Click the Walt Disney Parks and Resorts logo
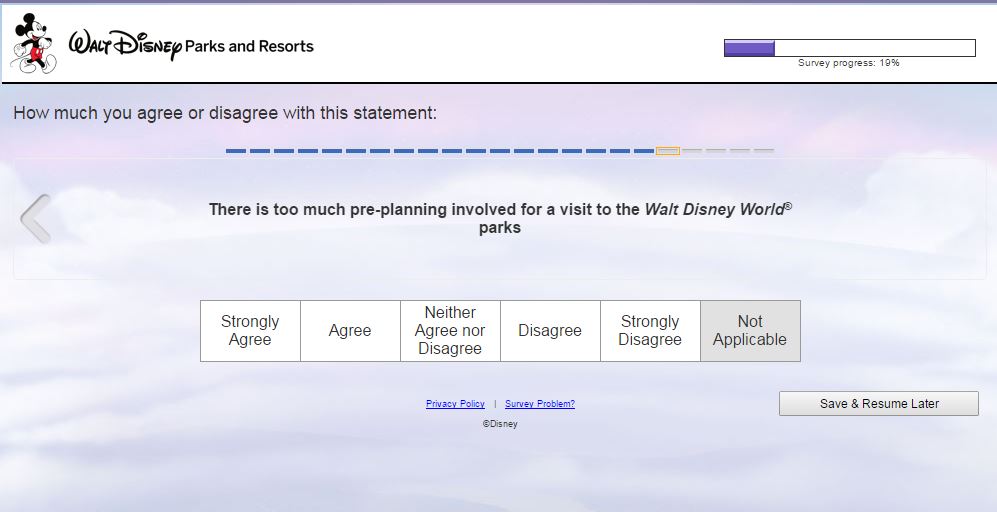 click(x=191, y=46)
